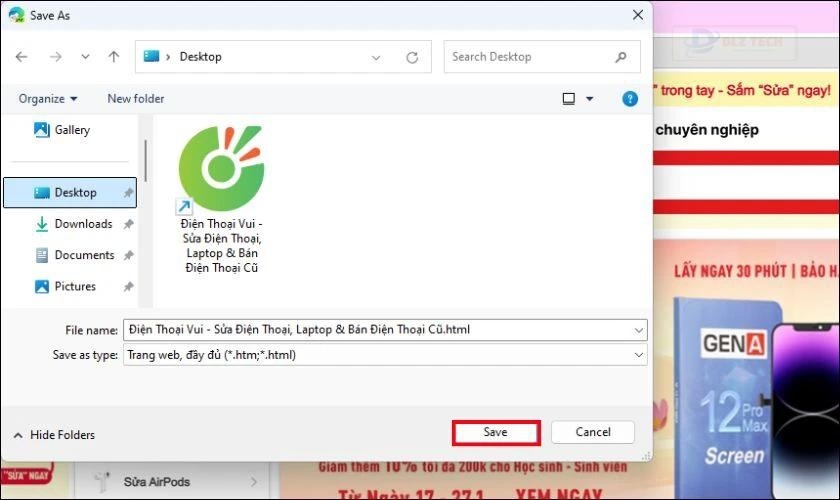Open the view options dropdown arrow

pos(589,99)
